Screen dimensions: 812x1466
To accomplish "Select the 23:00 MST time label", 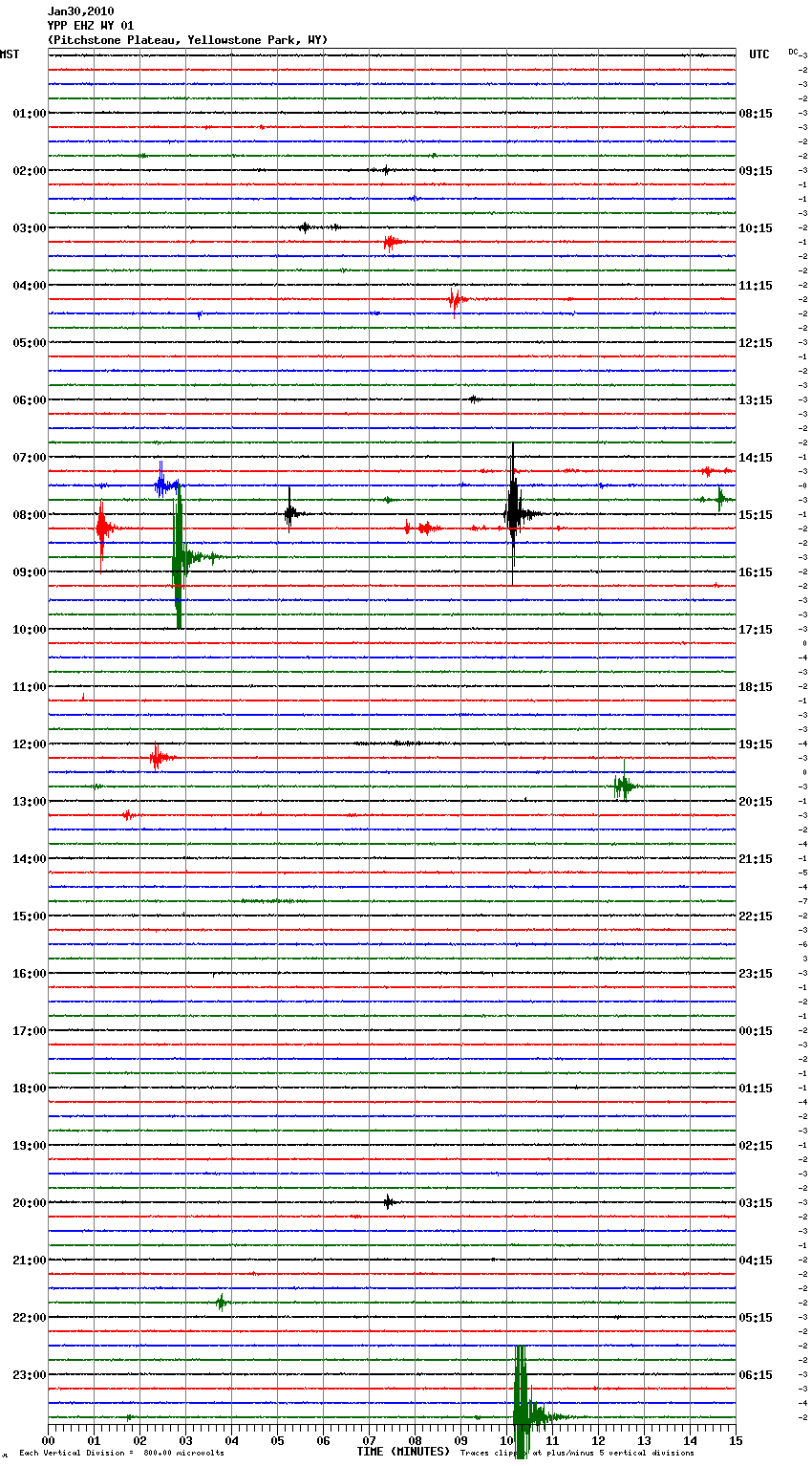I will [29, 1375].
